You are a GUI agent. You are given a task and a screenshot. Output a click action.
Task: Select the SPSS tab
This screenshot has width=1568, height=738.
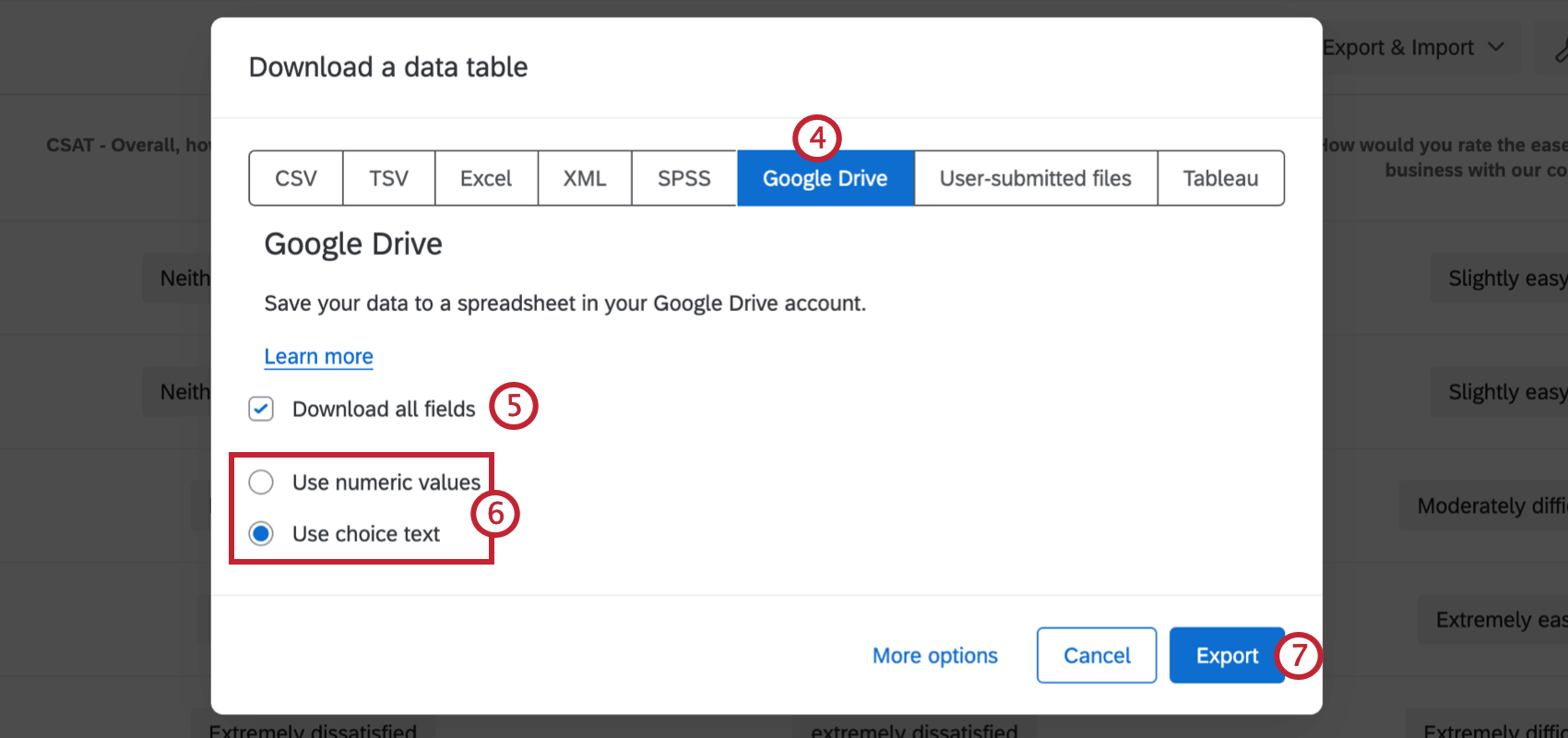[683, 178]
